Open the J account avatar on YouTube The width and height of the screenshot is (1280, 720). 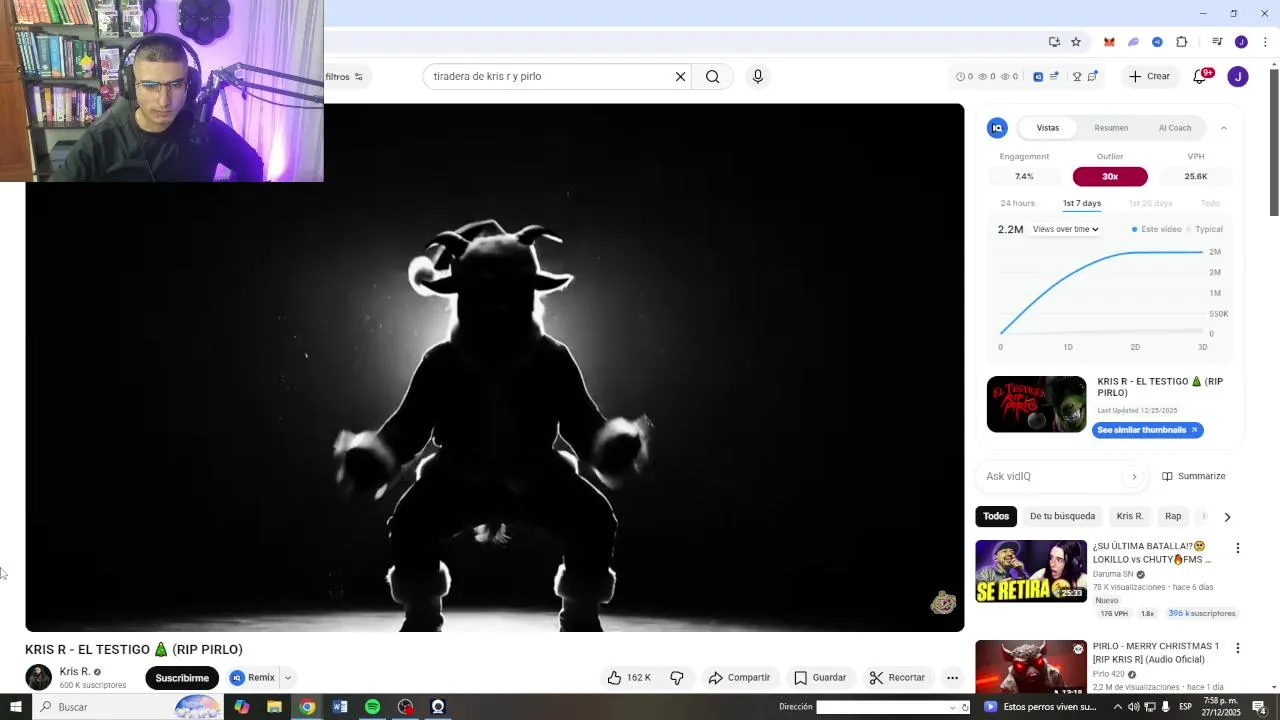[1238, 77]
